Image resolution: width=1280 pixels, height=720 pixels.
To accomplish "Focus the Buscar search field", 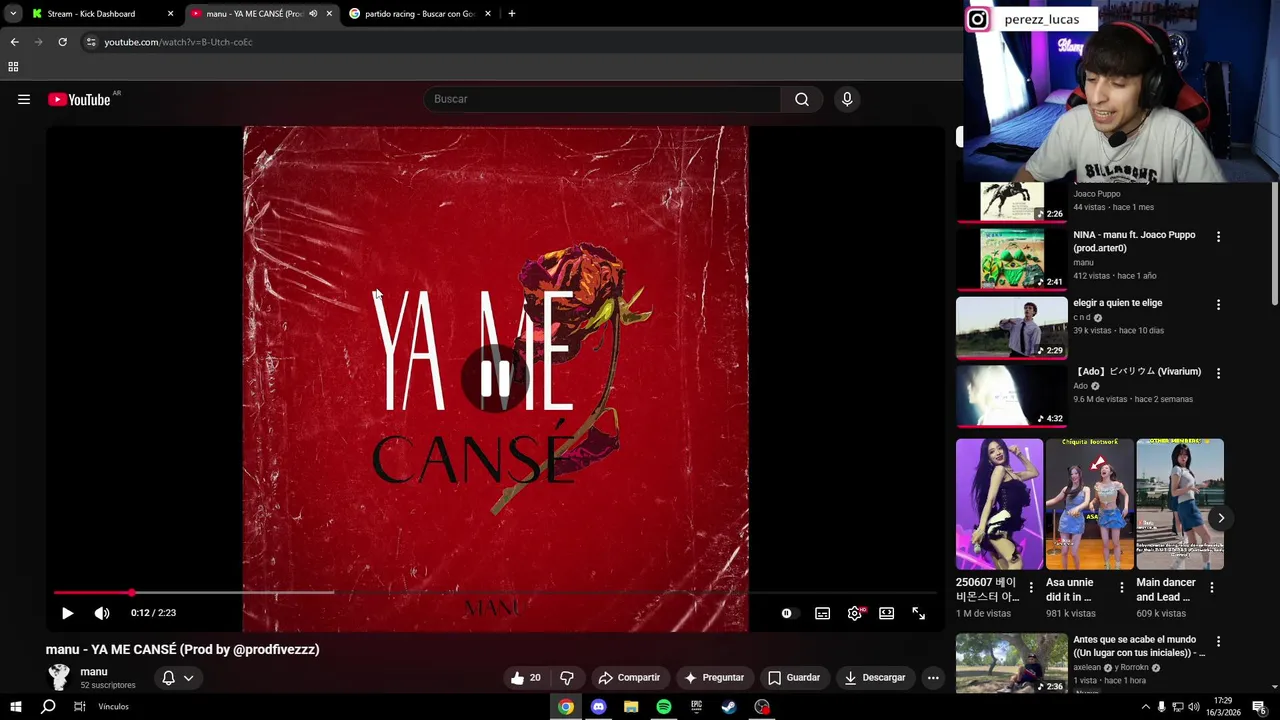I will (603, 99).
